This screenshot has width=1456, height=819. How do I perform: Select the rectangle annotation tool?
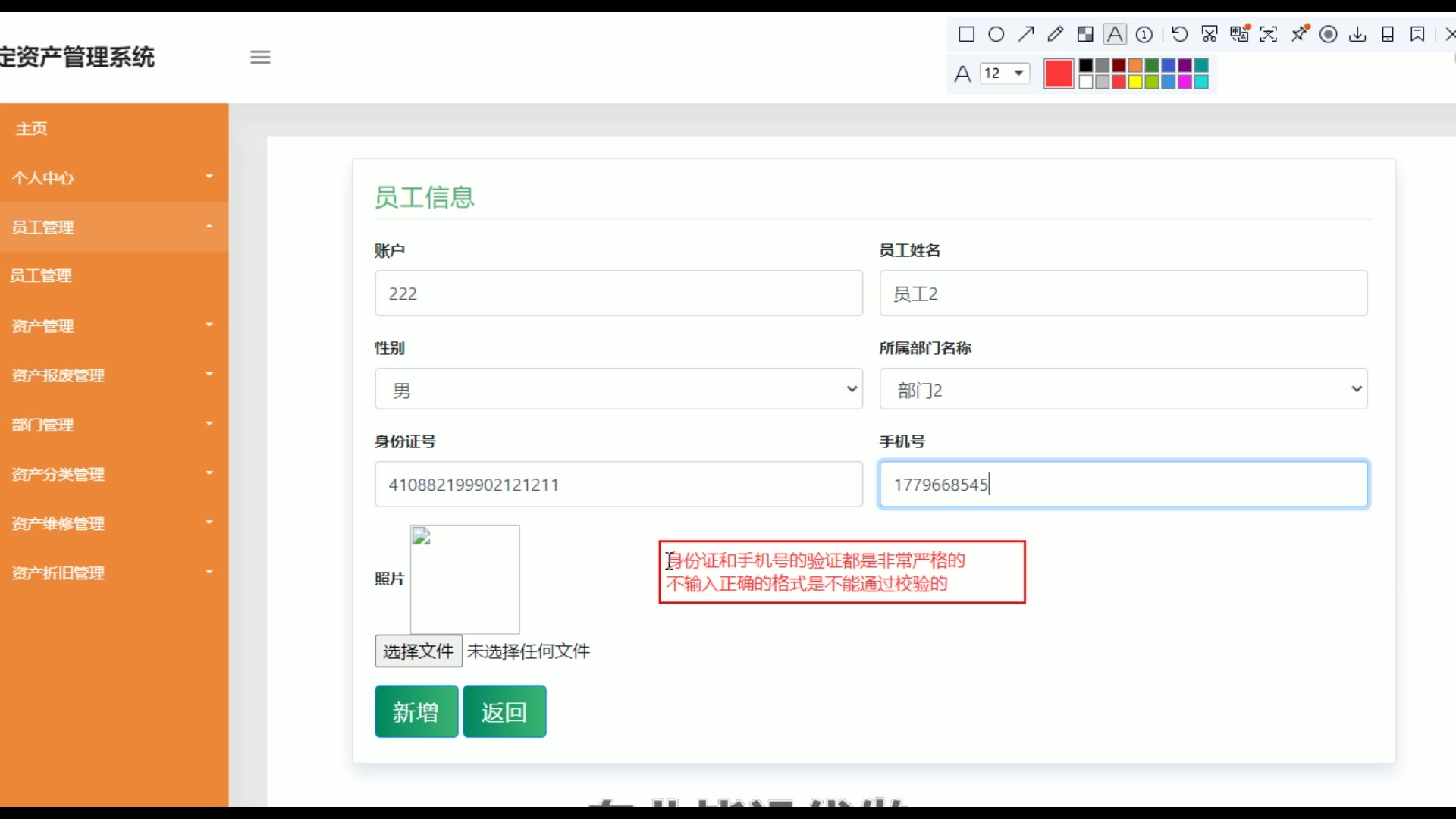coord(966,34)
